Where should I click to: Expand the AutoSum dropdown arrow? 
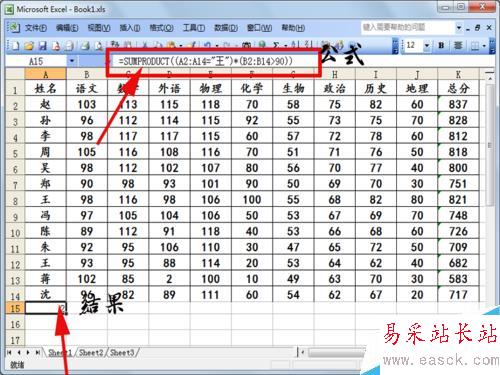(285, 46)
